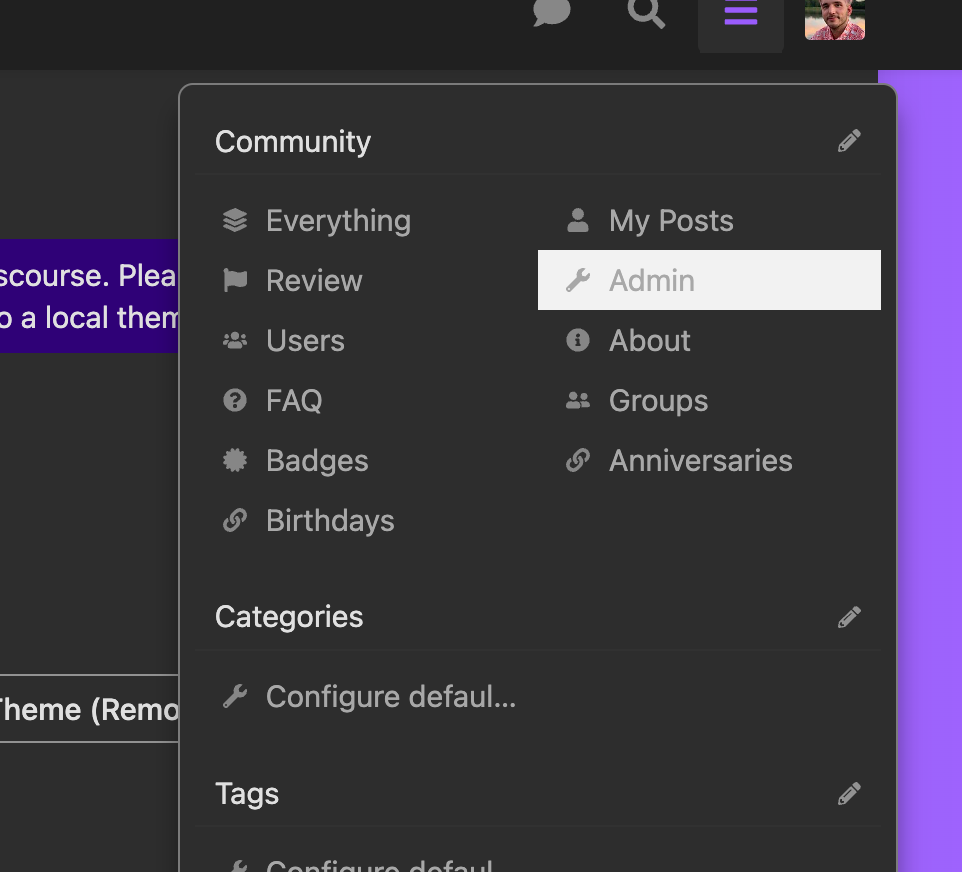Toggle the purple hamburger menu

click(x=740, y=16)
